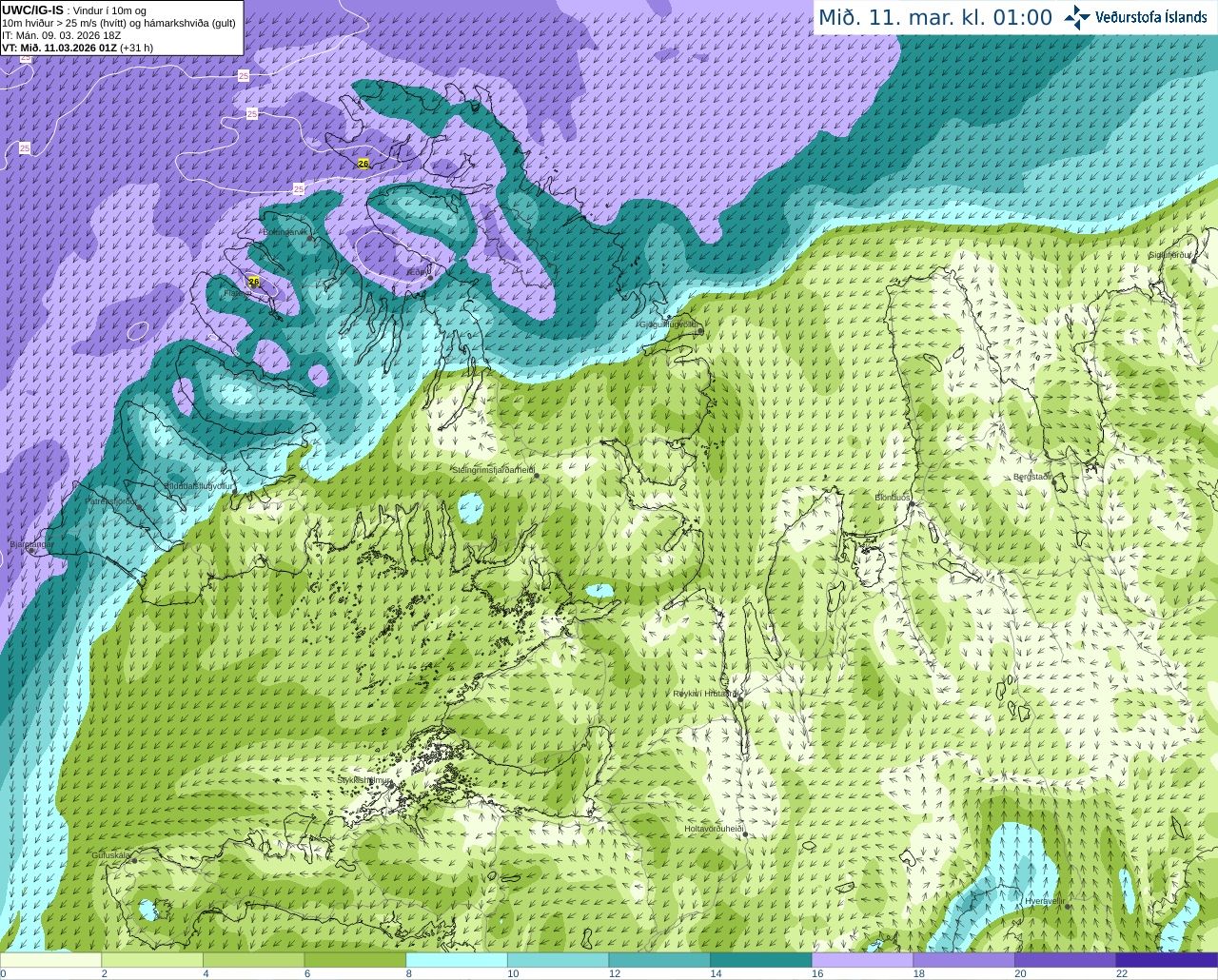This screenshot has width=1218, height=980.
Task: Click the Holtavörðuheiði station marker
Action: (x=745, y=834)
